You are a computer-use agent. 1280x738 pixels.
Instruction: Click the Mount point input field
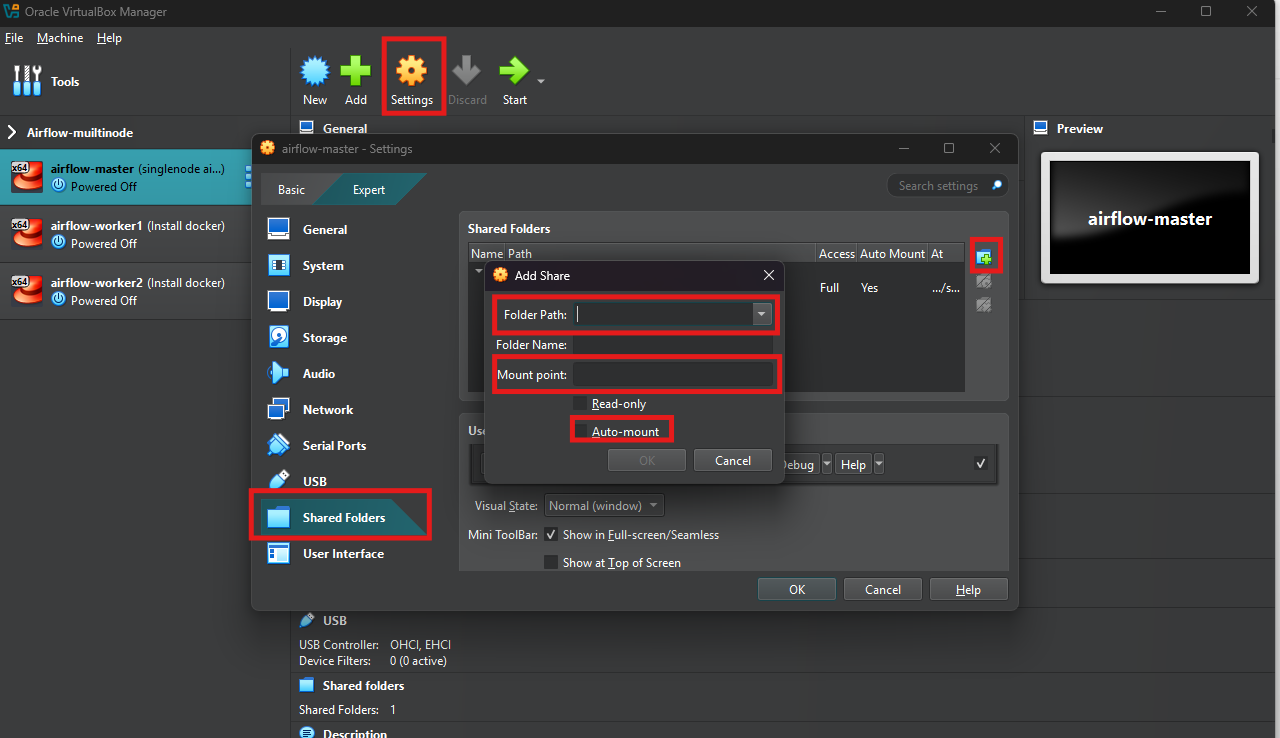[x=672, y=374]
